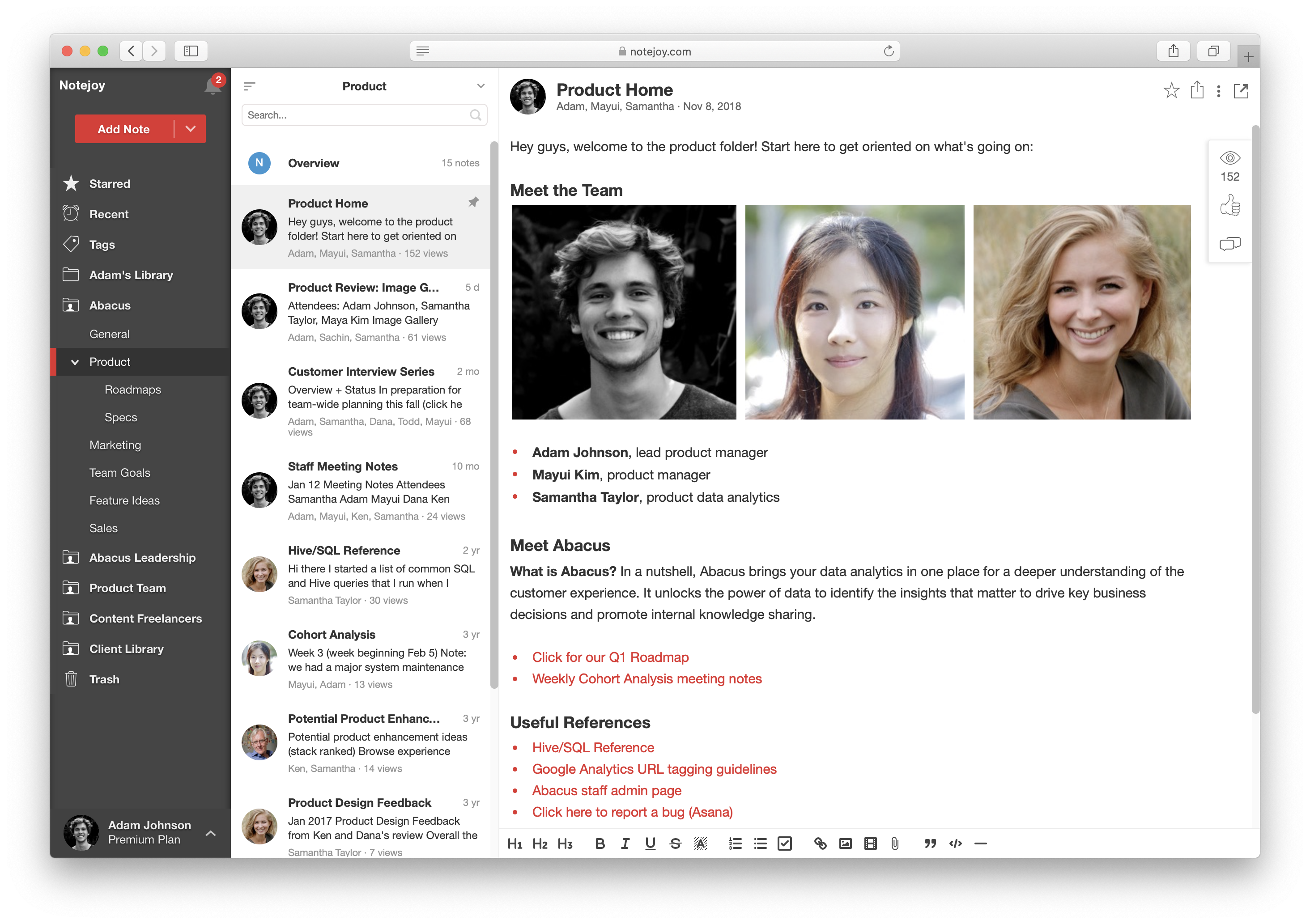Open Adam's Library in the sidebar

131,275
